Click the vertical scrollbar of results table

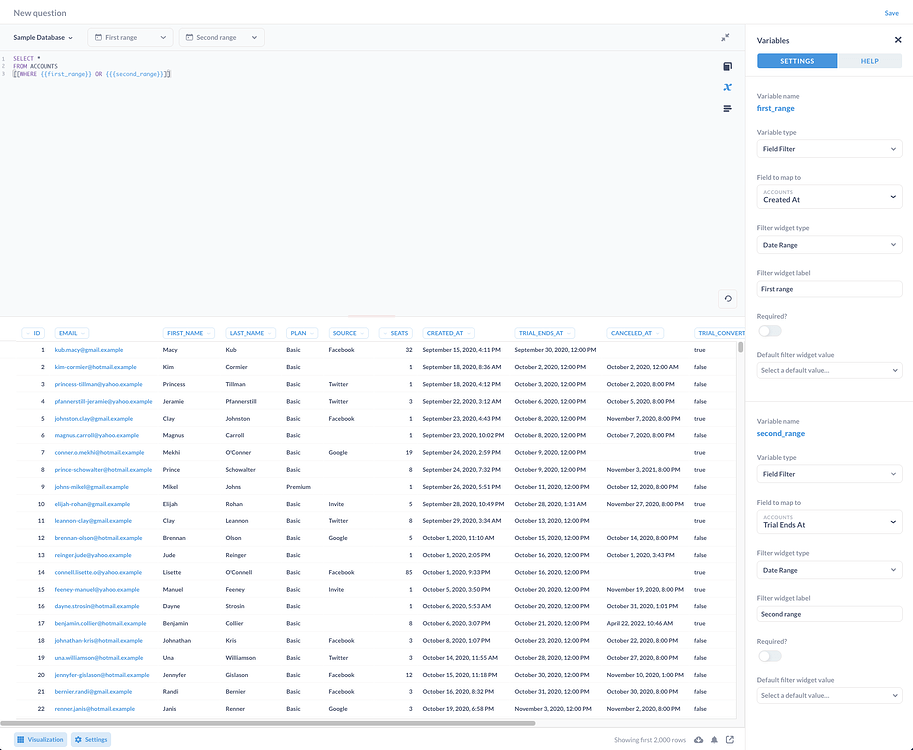pos(741,347)
